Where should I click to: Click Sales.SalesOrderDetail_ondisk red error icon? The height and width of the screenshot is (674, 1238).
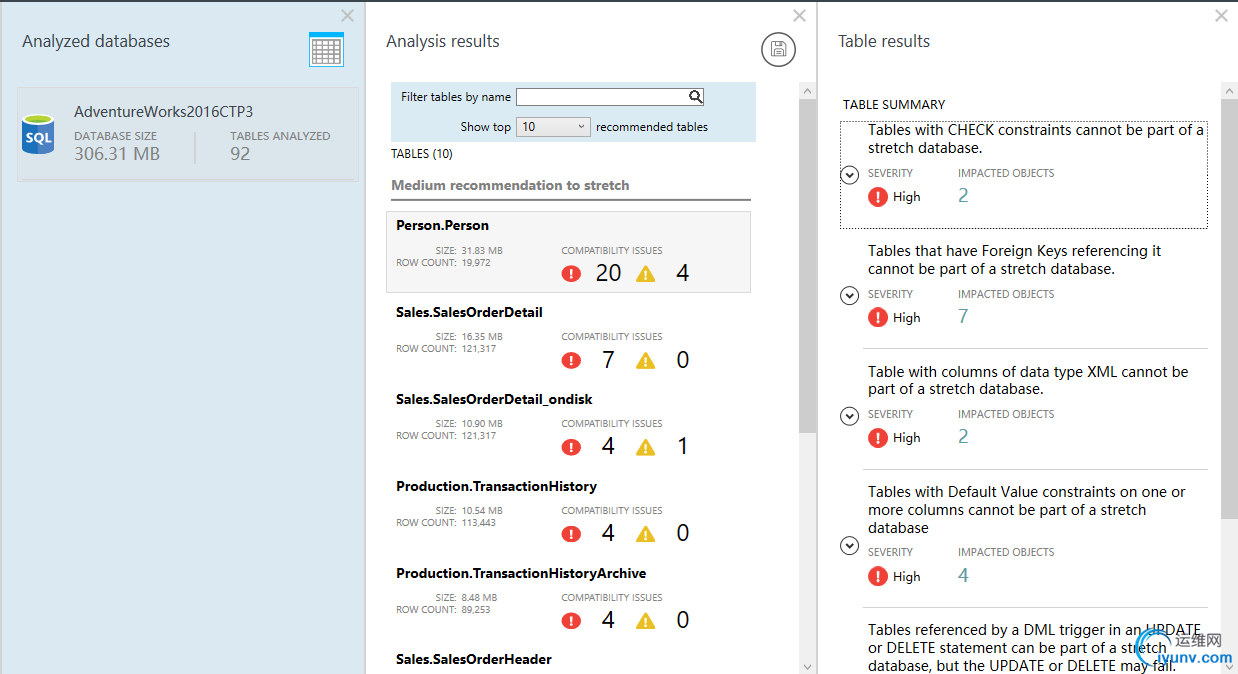tap(571, 447)
